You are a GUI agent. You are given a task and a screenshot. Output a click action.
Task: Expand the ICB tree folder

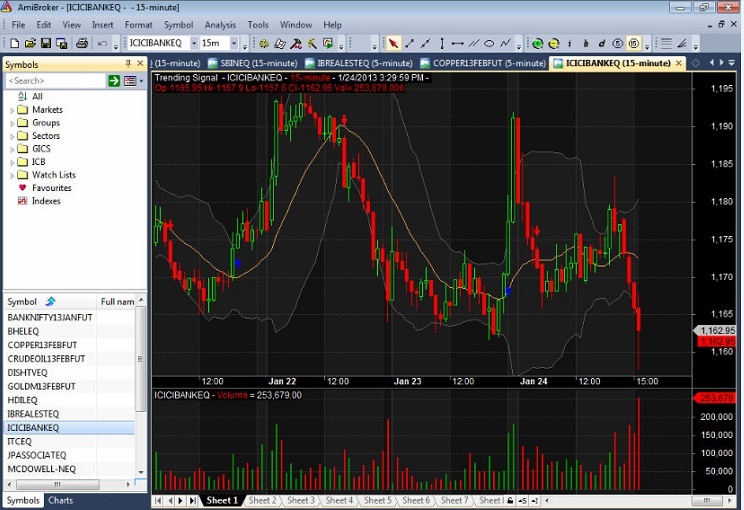pos(12,162)
